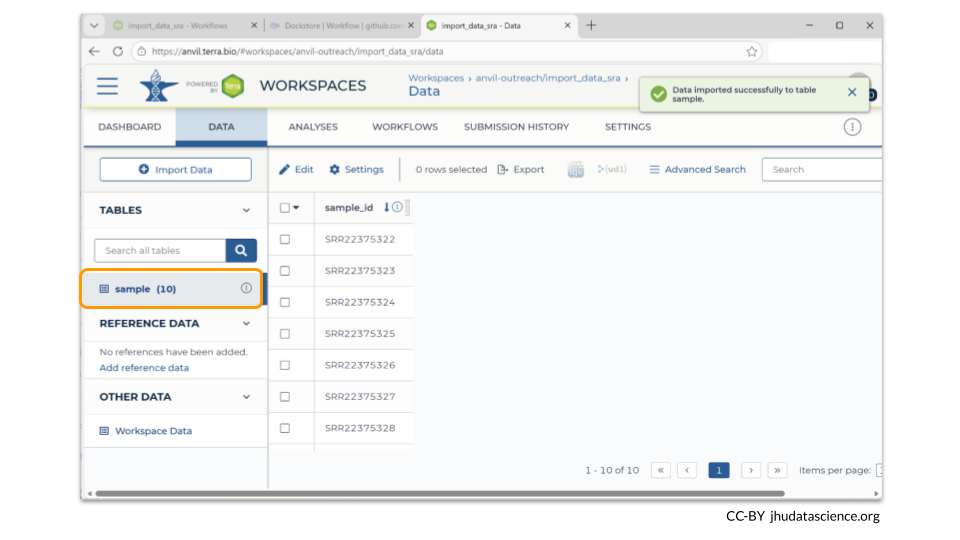The width and height of the screenshot is (960, 540).
Task: Sort by sample_id using arrow icon
Action: [x=386, y=208]
